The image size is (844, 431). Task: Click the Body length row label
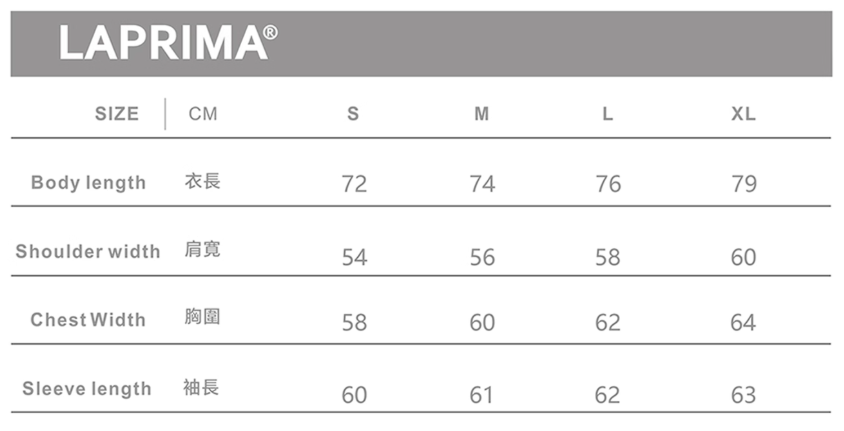88,183
